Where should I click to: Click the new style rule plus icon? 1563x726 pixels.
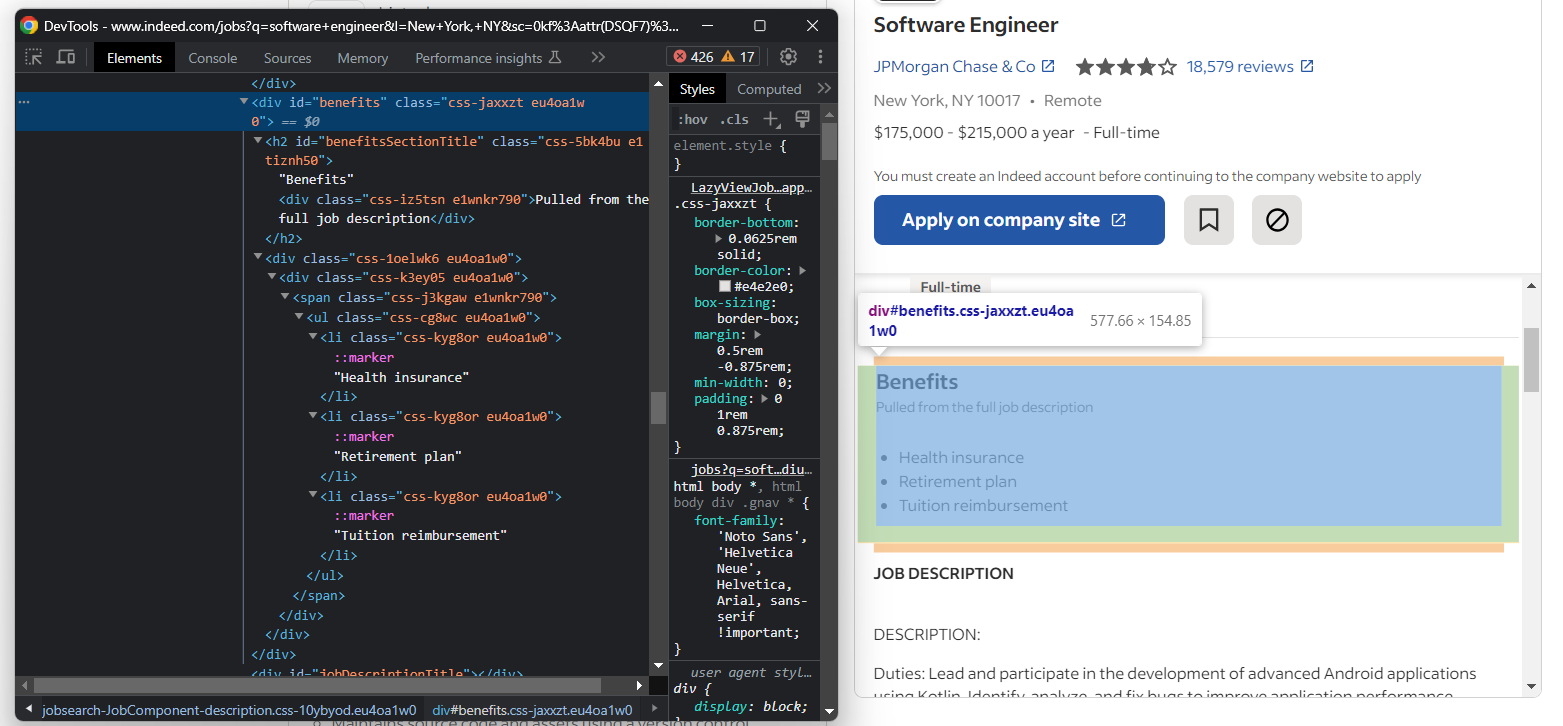point(771,119)
